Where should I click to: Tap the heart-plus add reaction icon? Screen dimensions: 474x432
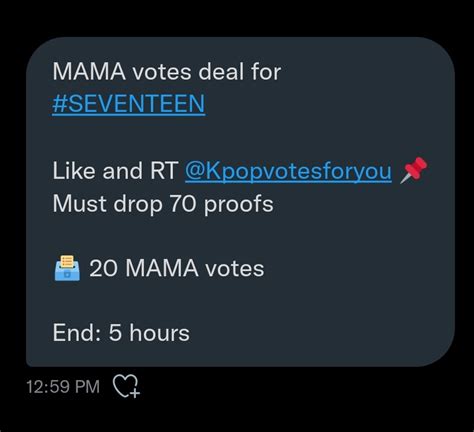coord(127,386)
